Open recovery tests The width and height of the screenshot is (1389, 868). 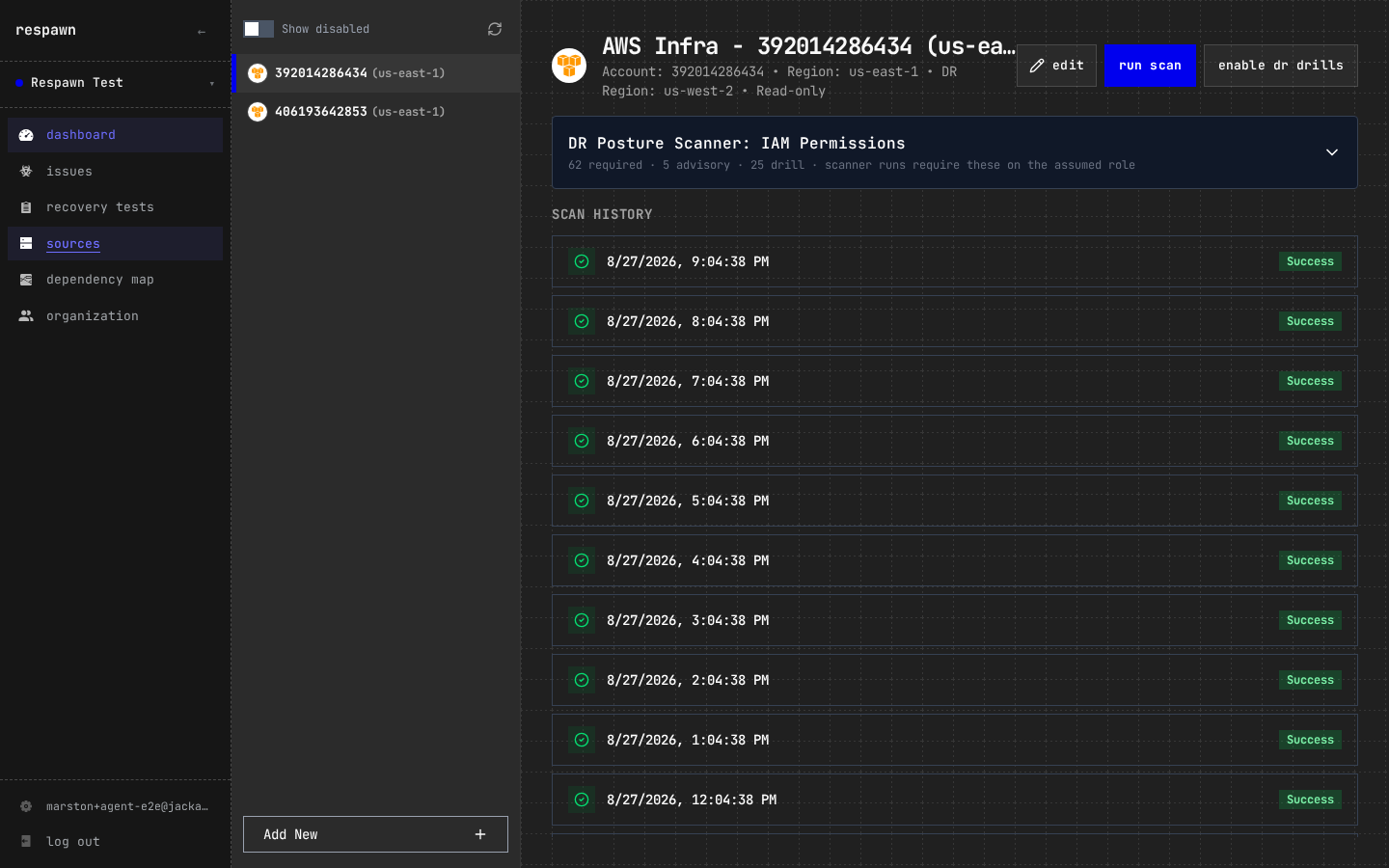click(116, 207)
